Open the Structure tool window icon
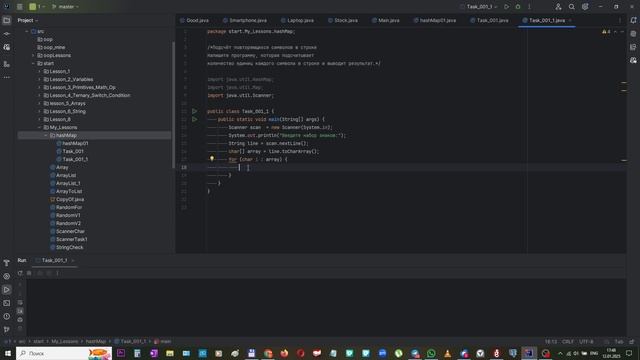 (x=7, y=64)
